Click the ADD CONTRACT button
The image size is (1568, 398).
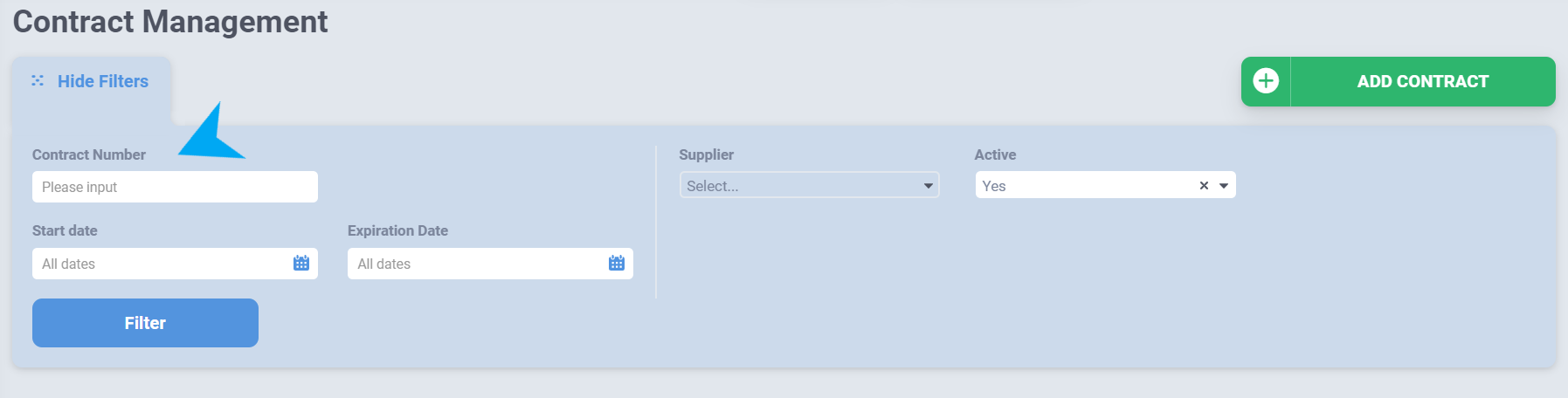(x=1398, y=81)
